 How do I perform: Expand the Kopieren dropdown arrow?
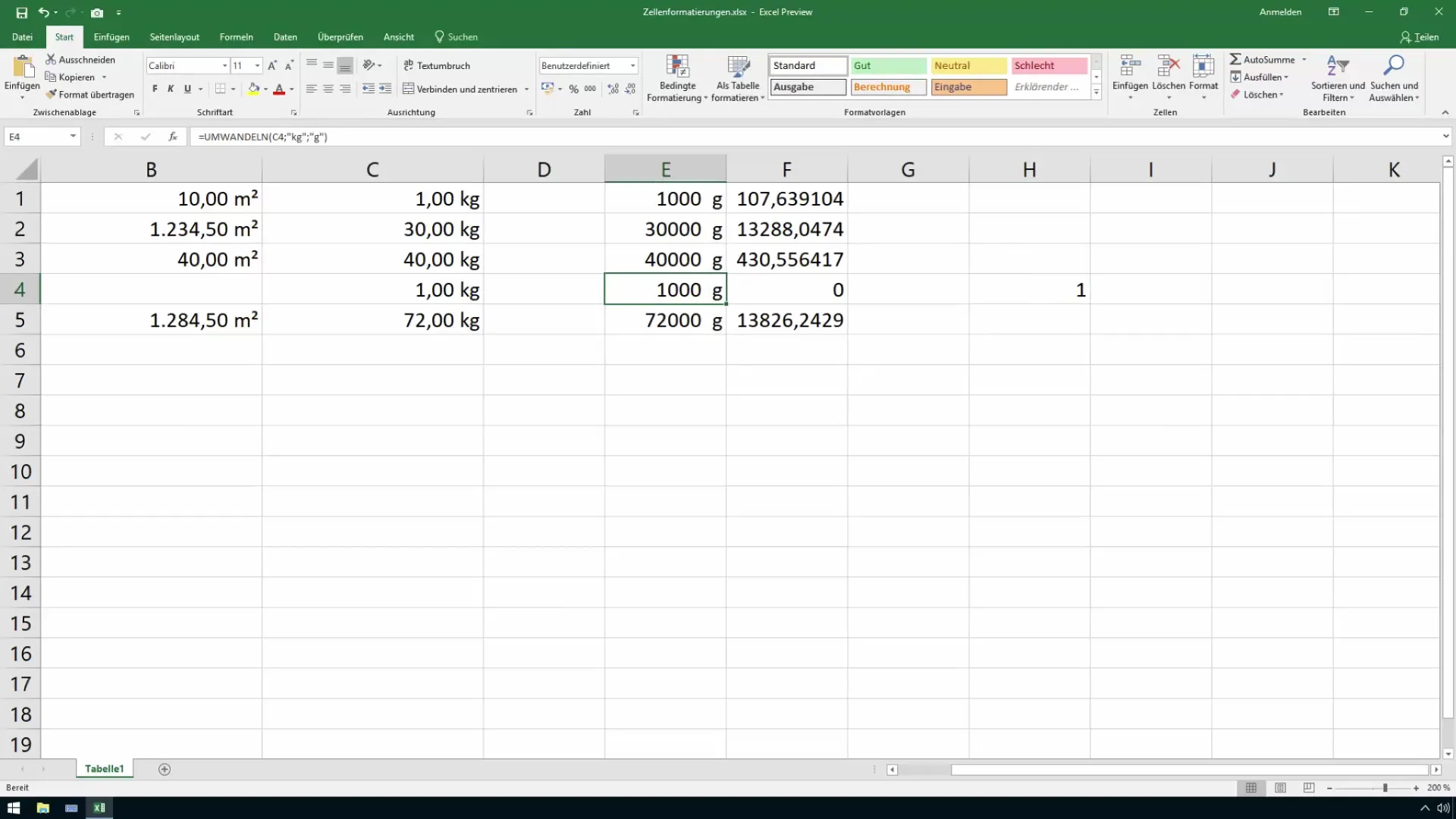pos(104,77)
